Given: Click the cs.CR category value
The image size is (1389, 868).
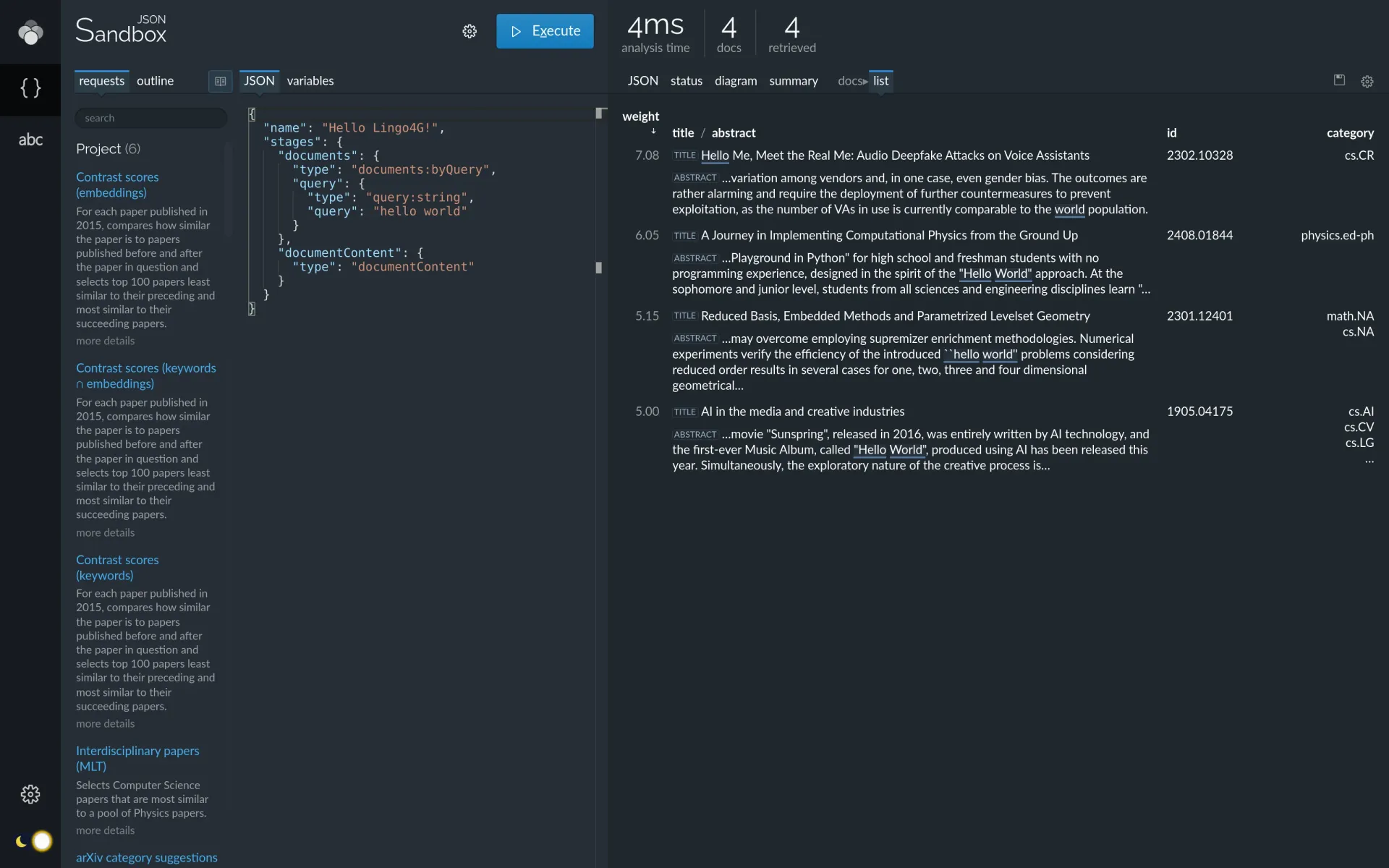Looking at the screenshot, I should coord(1359,155).
